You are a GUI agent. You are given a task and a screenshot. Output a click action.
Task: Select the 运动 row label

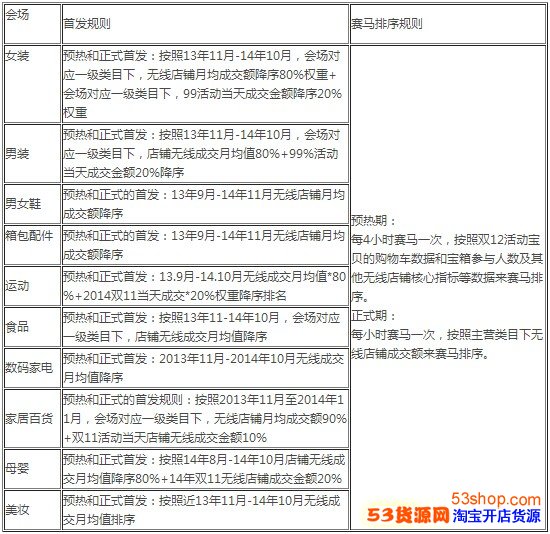click(x=17, y=286)
